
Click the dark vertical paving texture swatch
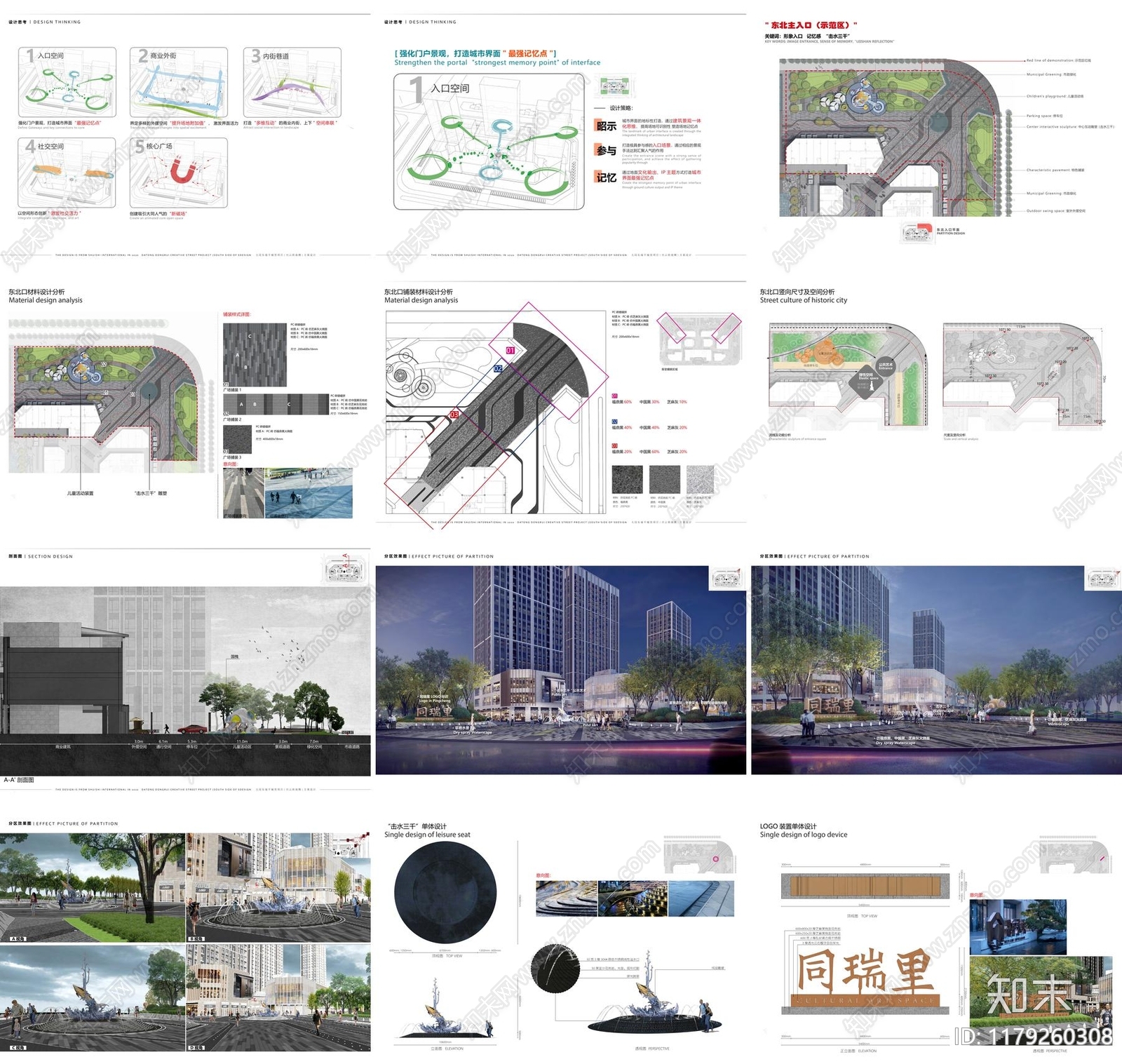point(255,355)
